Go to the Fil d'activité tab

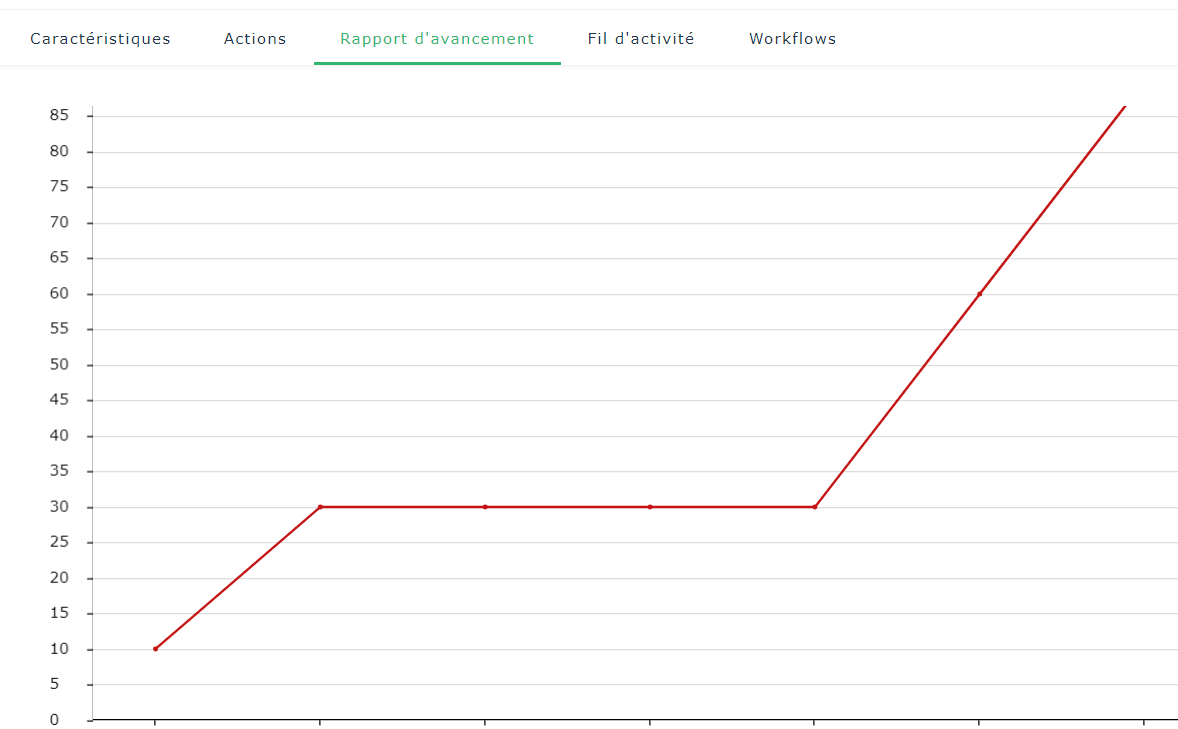641,39
